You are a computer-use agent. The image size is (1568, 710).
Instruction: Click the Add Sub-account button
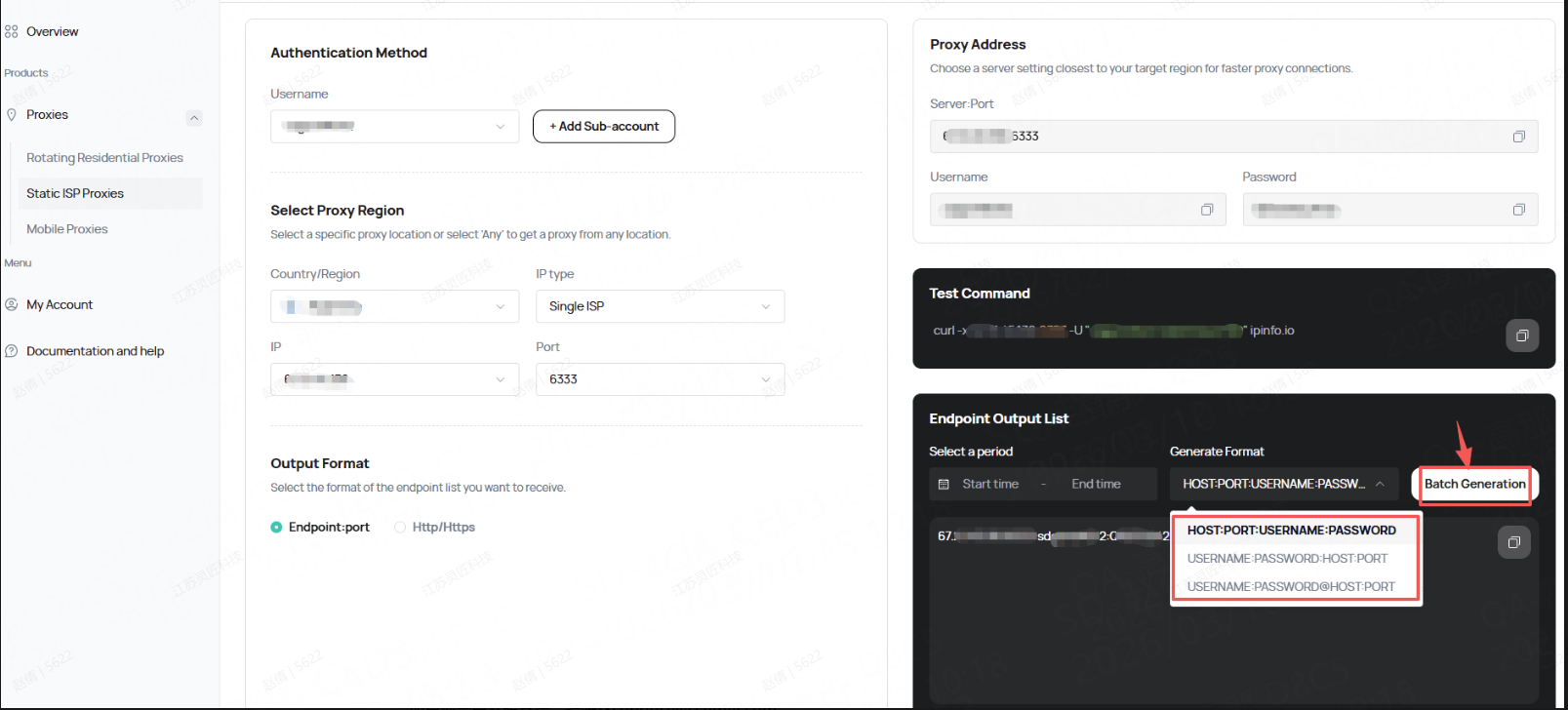tap(604, 127)
